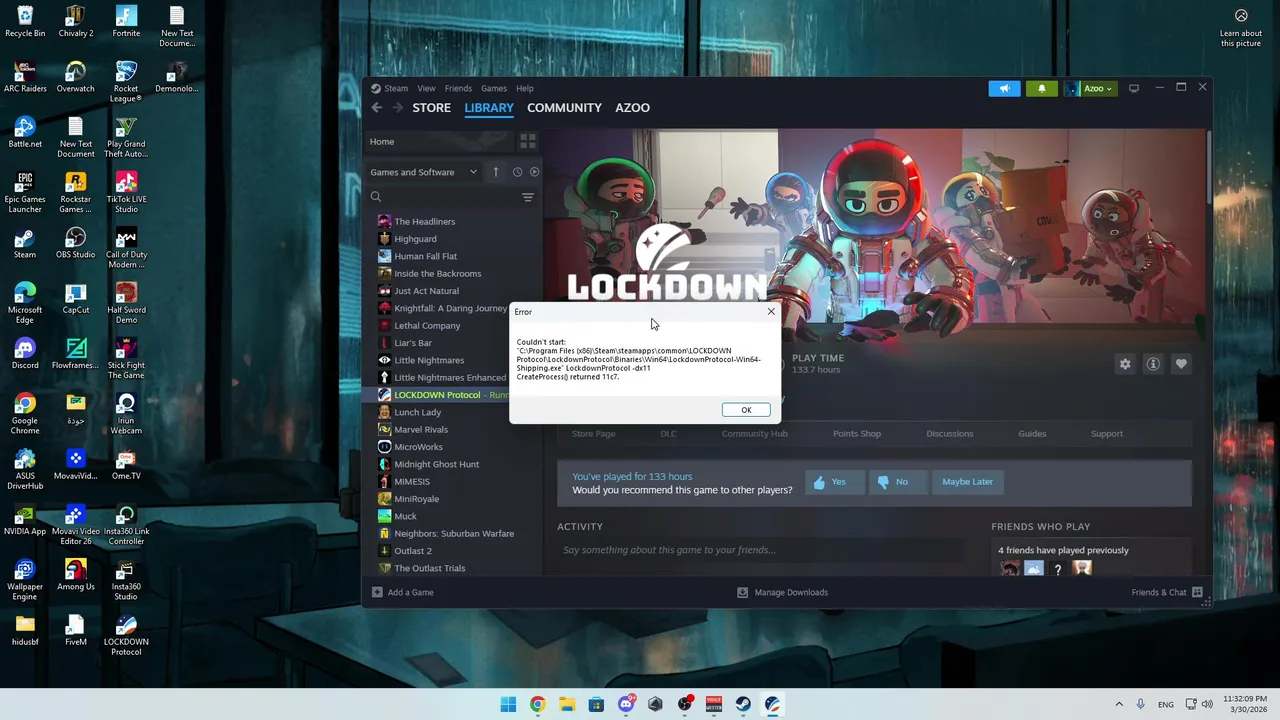Click Steam window vertical scrollbar

(1208, 165)
